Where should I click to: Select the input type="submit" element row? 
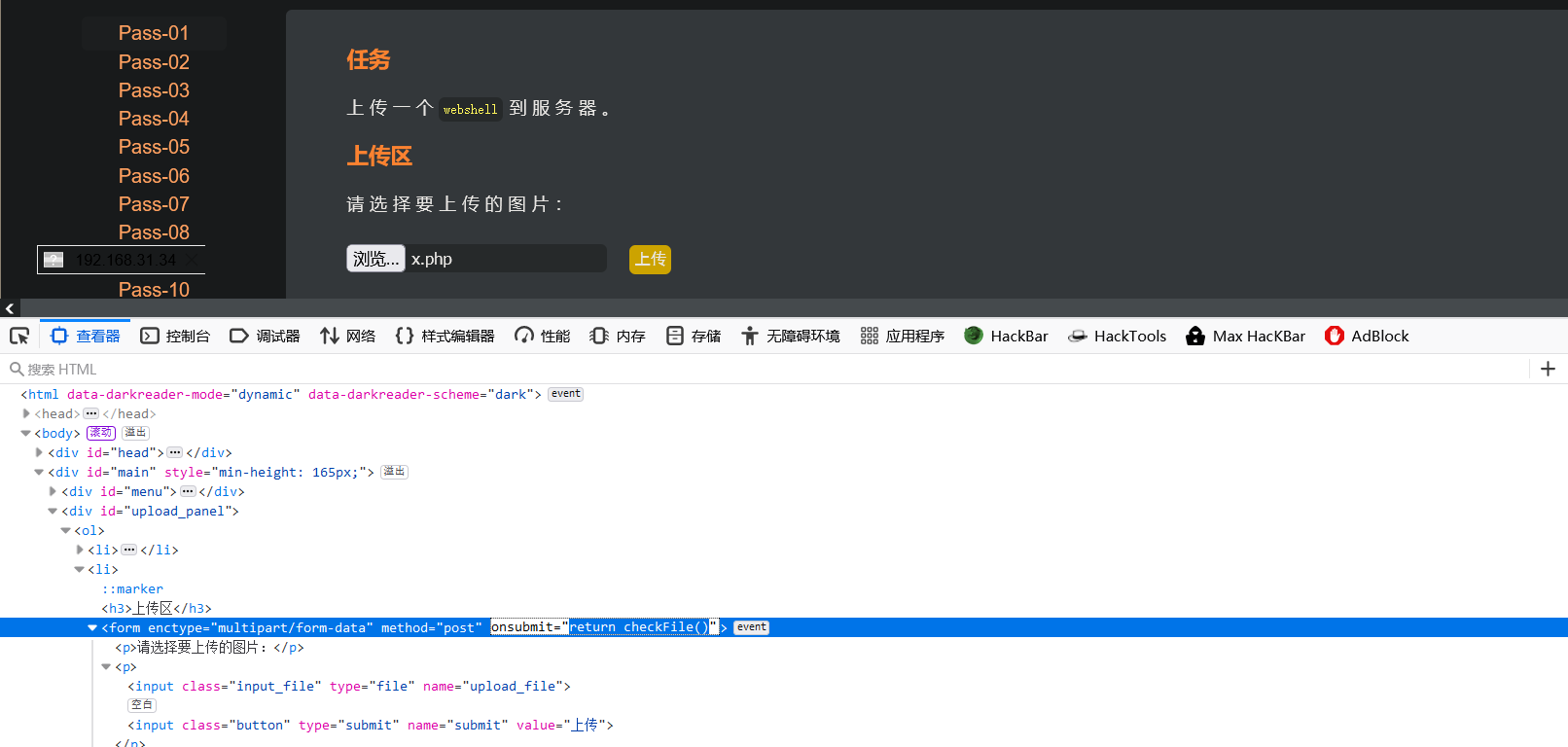click(x=371, y=725)
